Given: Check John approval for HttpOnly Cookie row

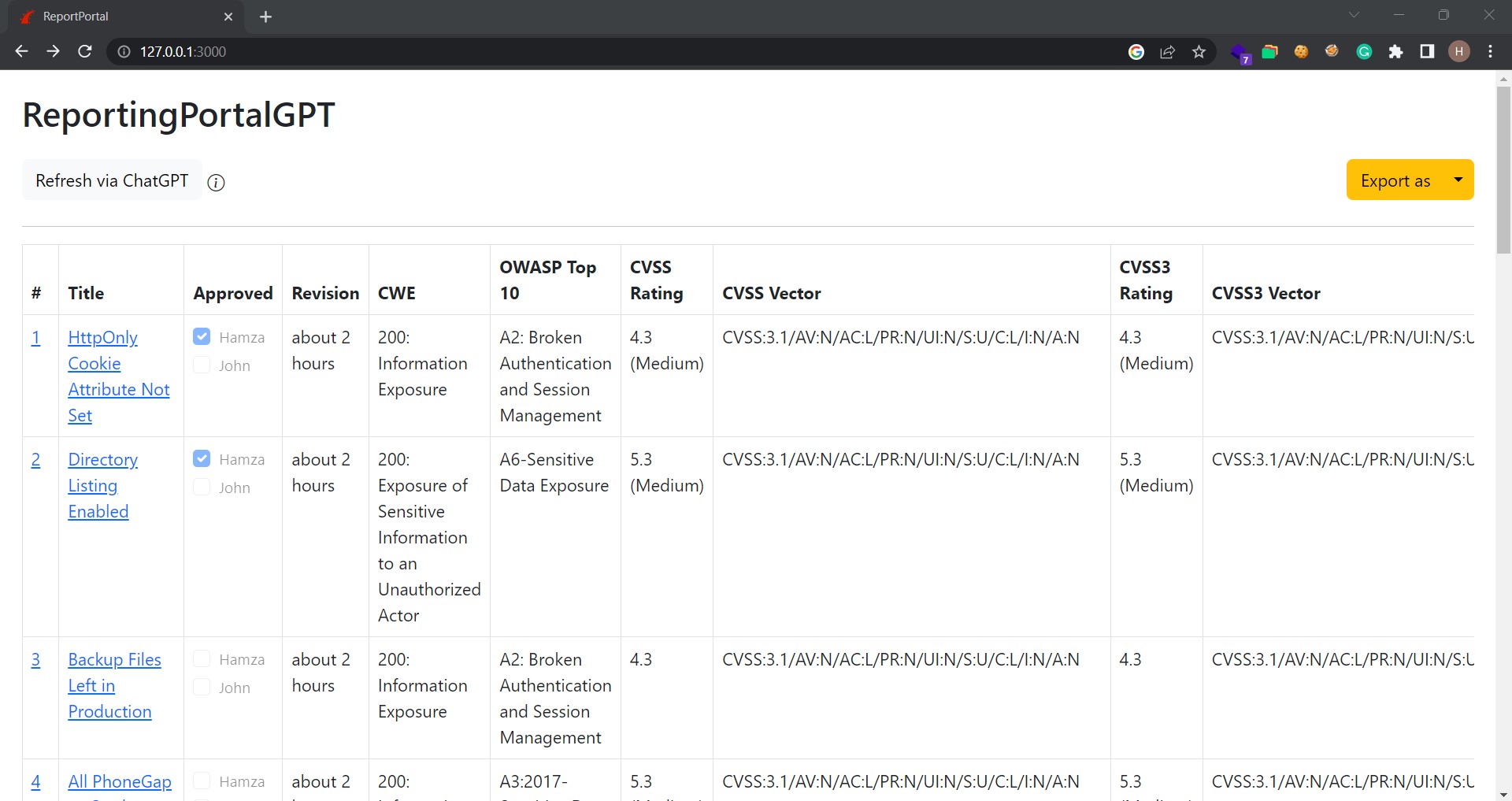Looking at the screenshot, I should click(202, 365).
